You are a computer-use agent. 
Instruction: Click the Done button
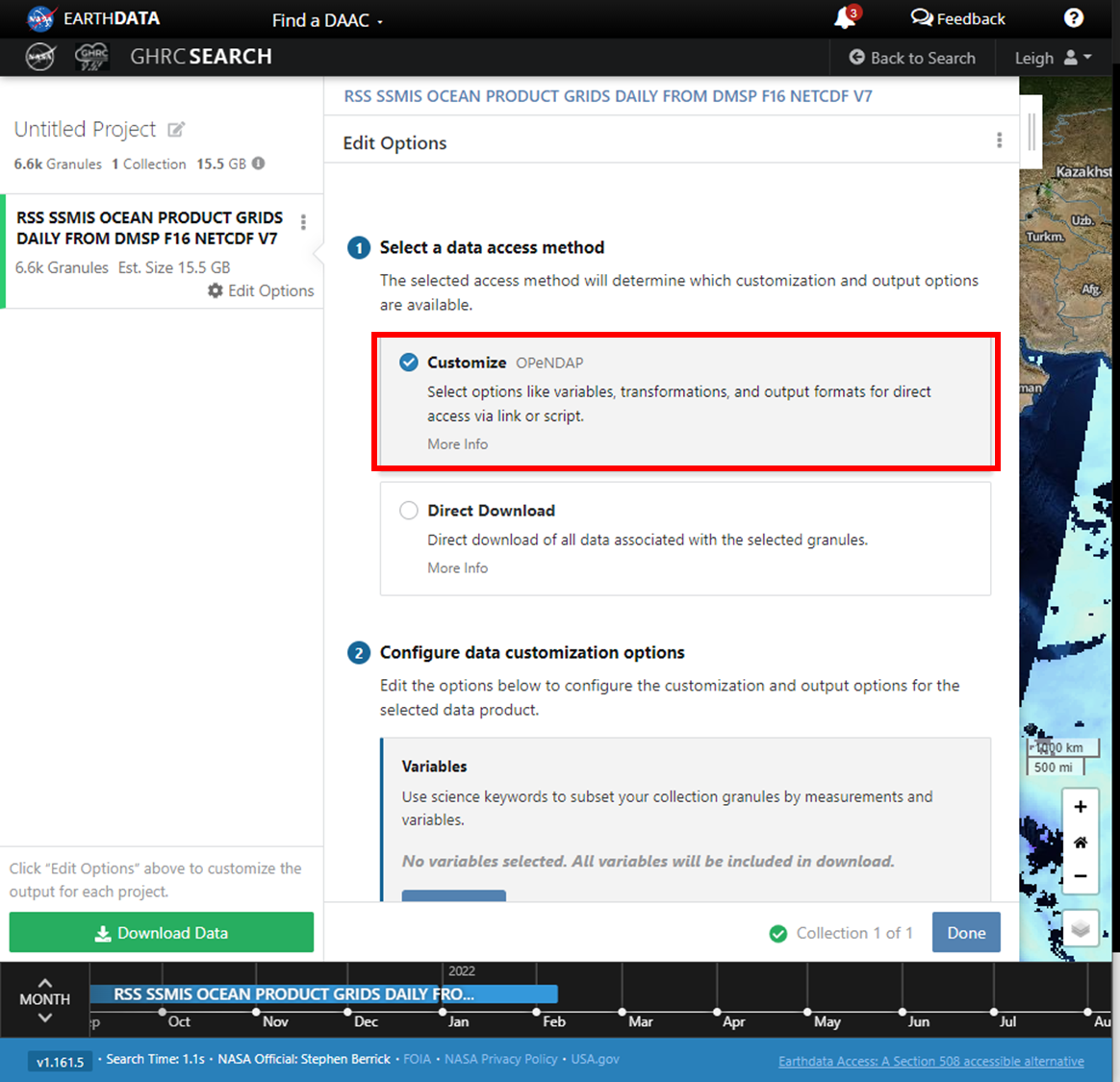tap(965, 932)
